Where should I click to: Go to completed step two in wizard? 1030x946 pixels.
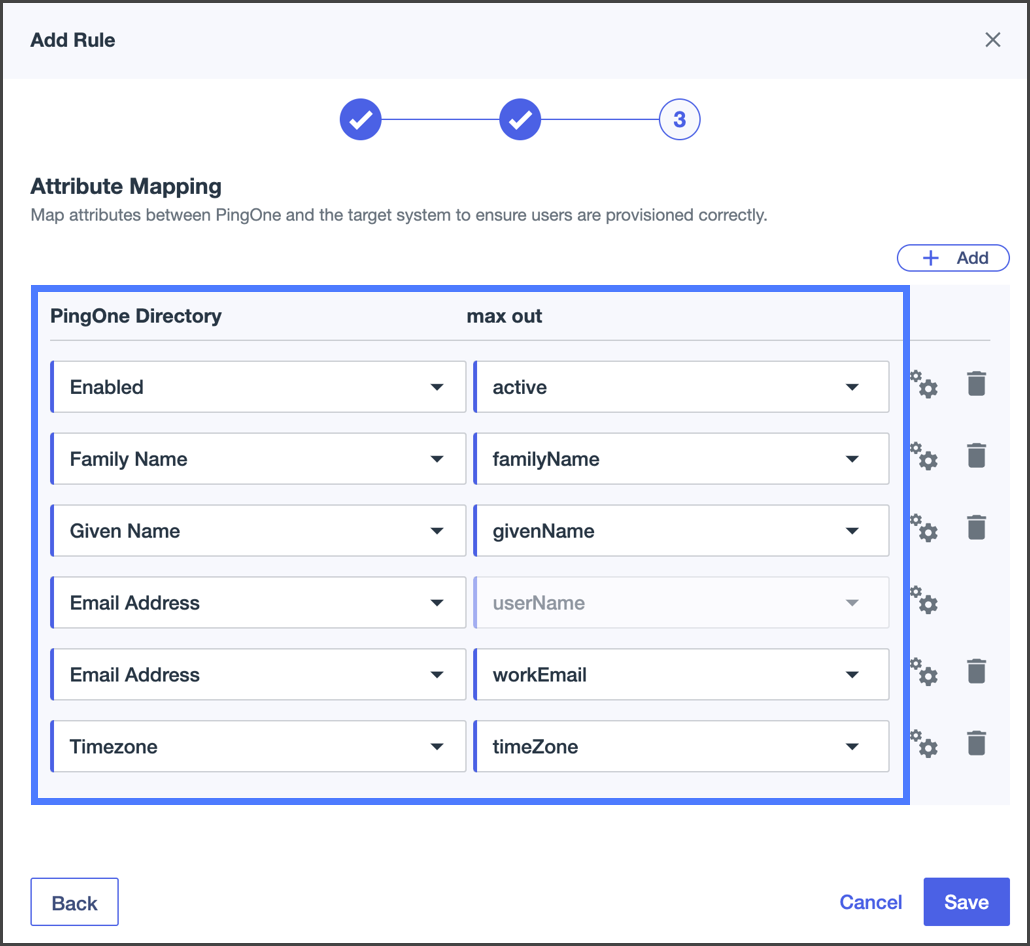pos(520,120)
